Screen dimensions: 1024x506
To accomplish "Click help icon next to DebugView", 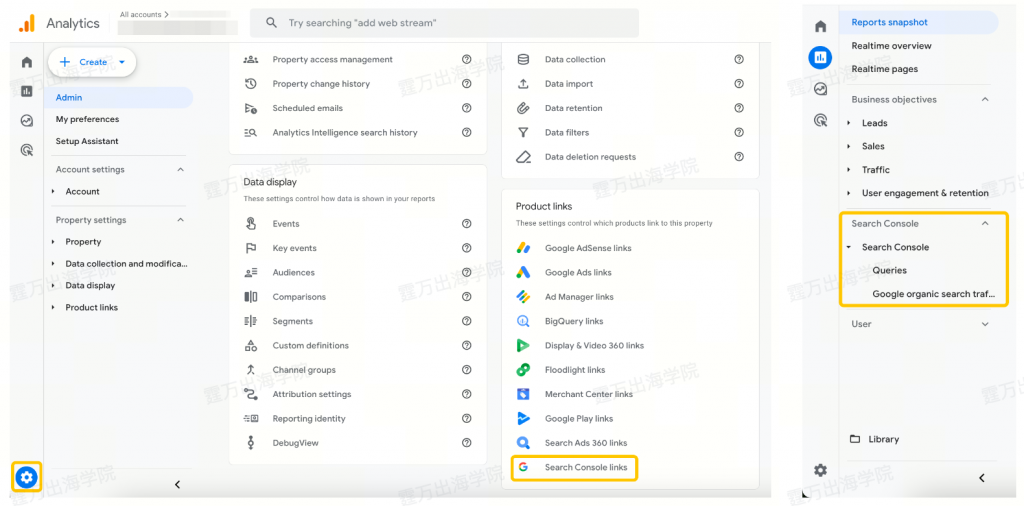I will pos(466,443).
